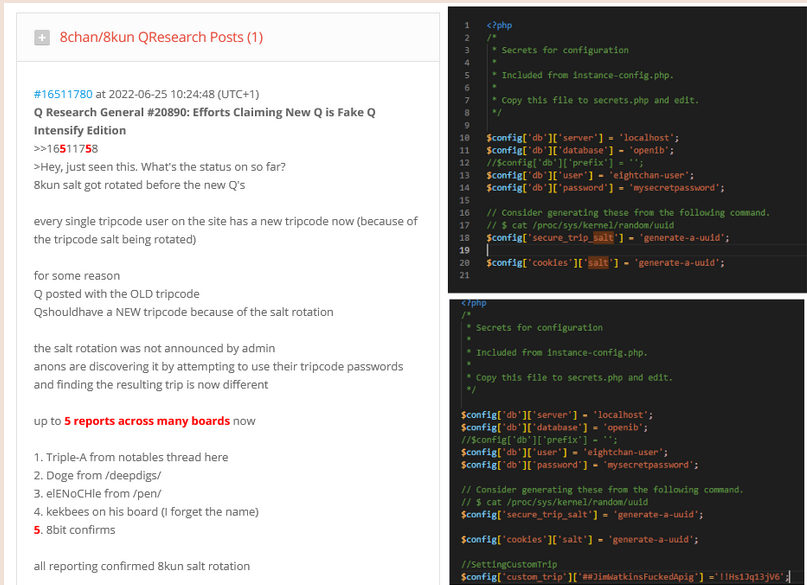The image size is (807, 585).
Task: Click 'mysecretpassword' value in the upper code editor
Action: click(675, 188)
